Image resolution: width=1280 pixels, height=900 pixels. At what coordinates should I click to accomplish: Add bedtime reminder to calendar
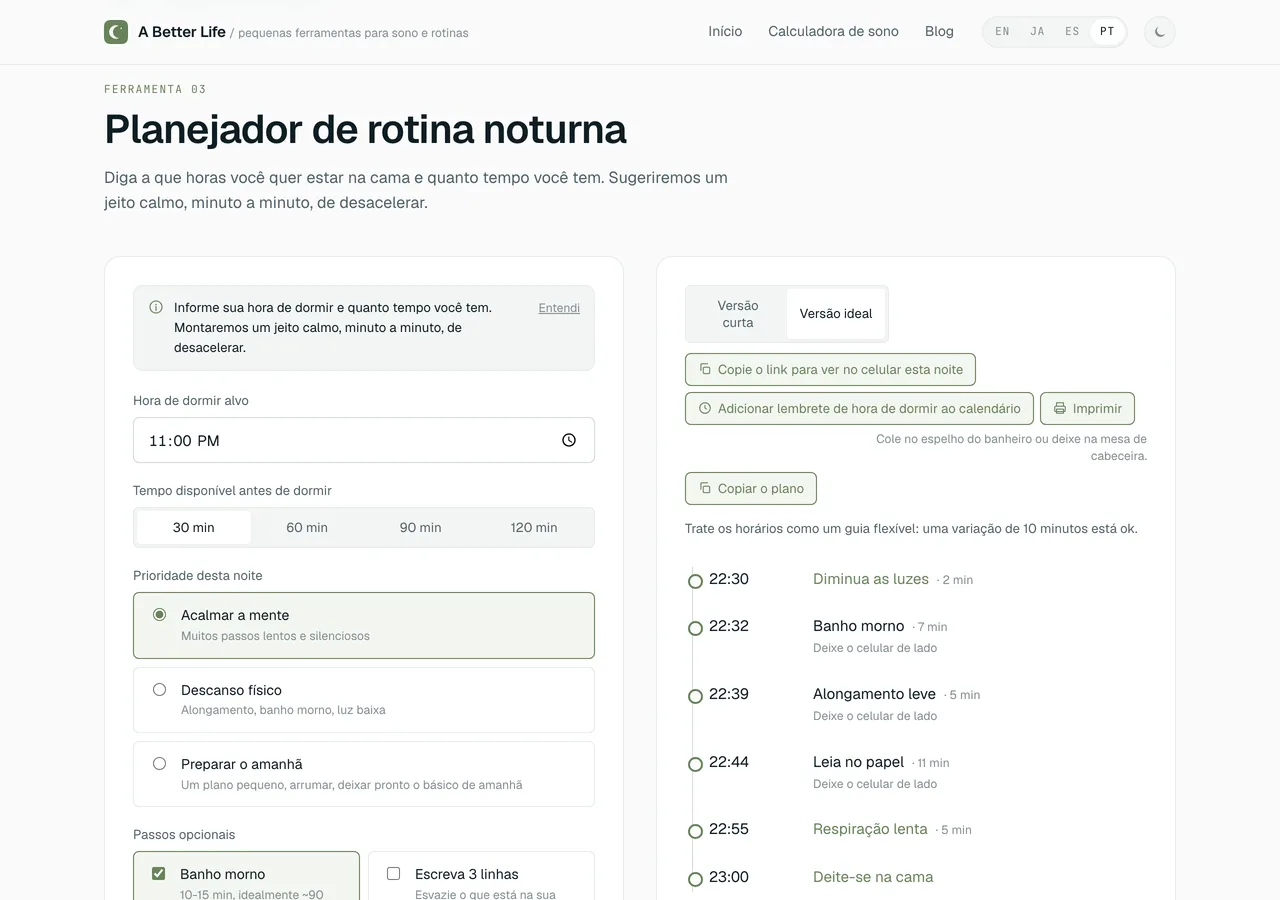pyautogui.click(x=859, y=408)
